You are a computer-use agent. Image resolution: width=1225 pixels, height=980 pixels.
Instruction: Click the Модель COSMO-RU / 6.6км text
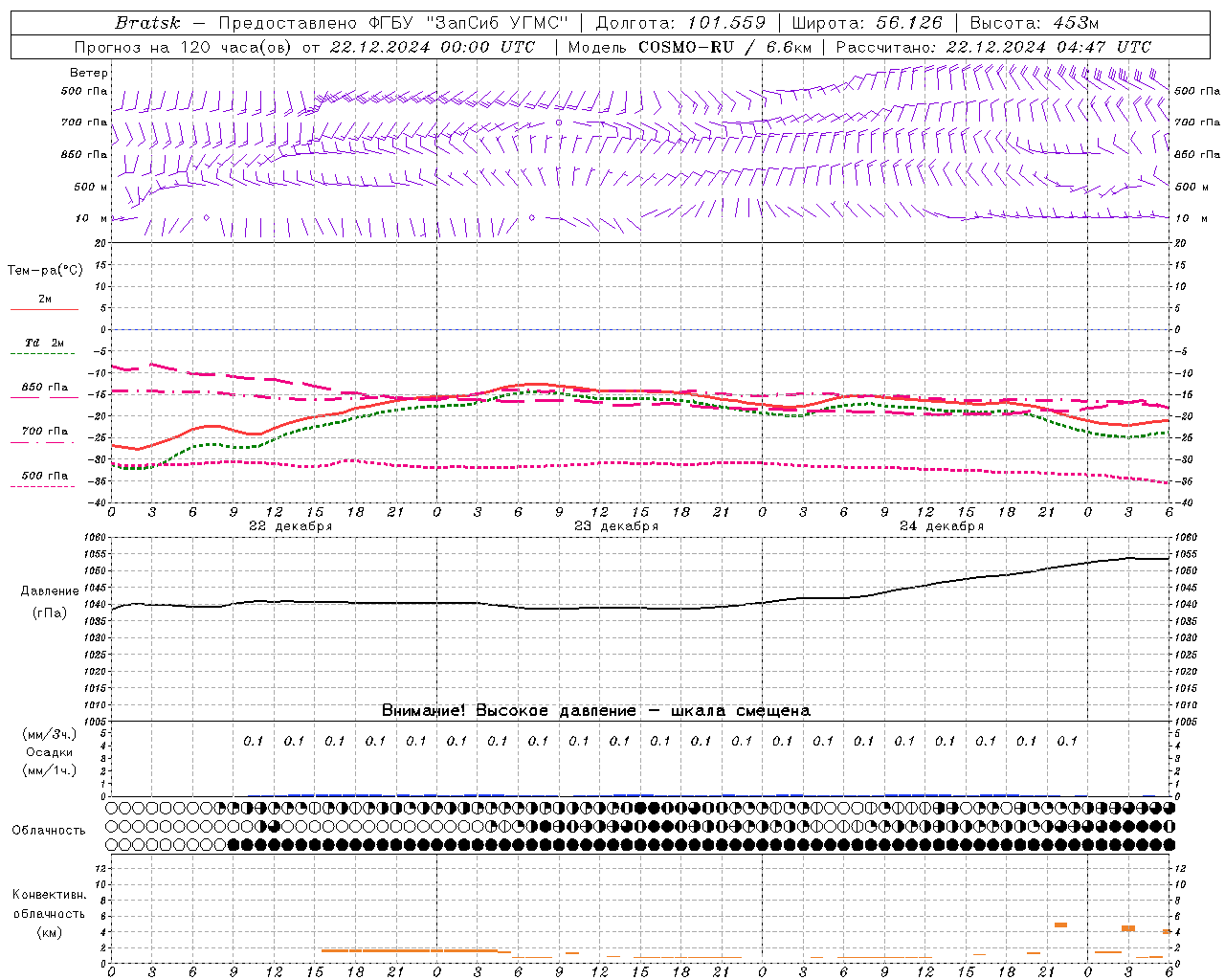(x=689, y=47)
